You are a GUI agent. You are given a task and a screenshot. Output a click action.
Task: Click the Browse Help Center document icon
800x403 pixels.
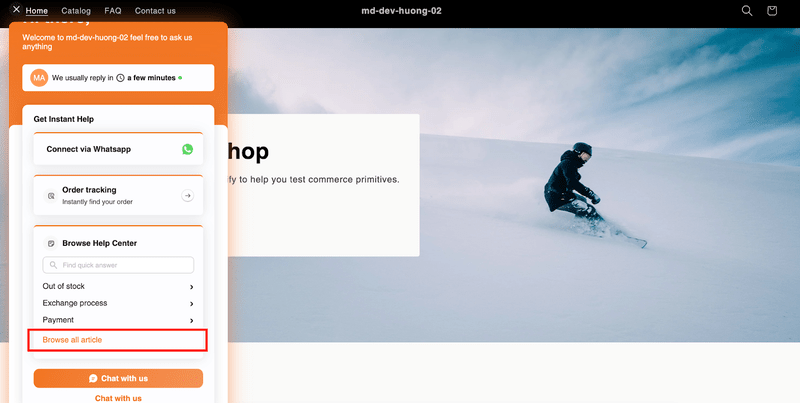[51, 243]
